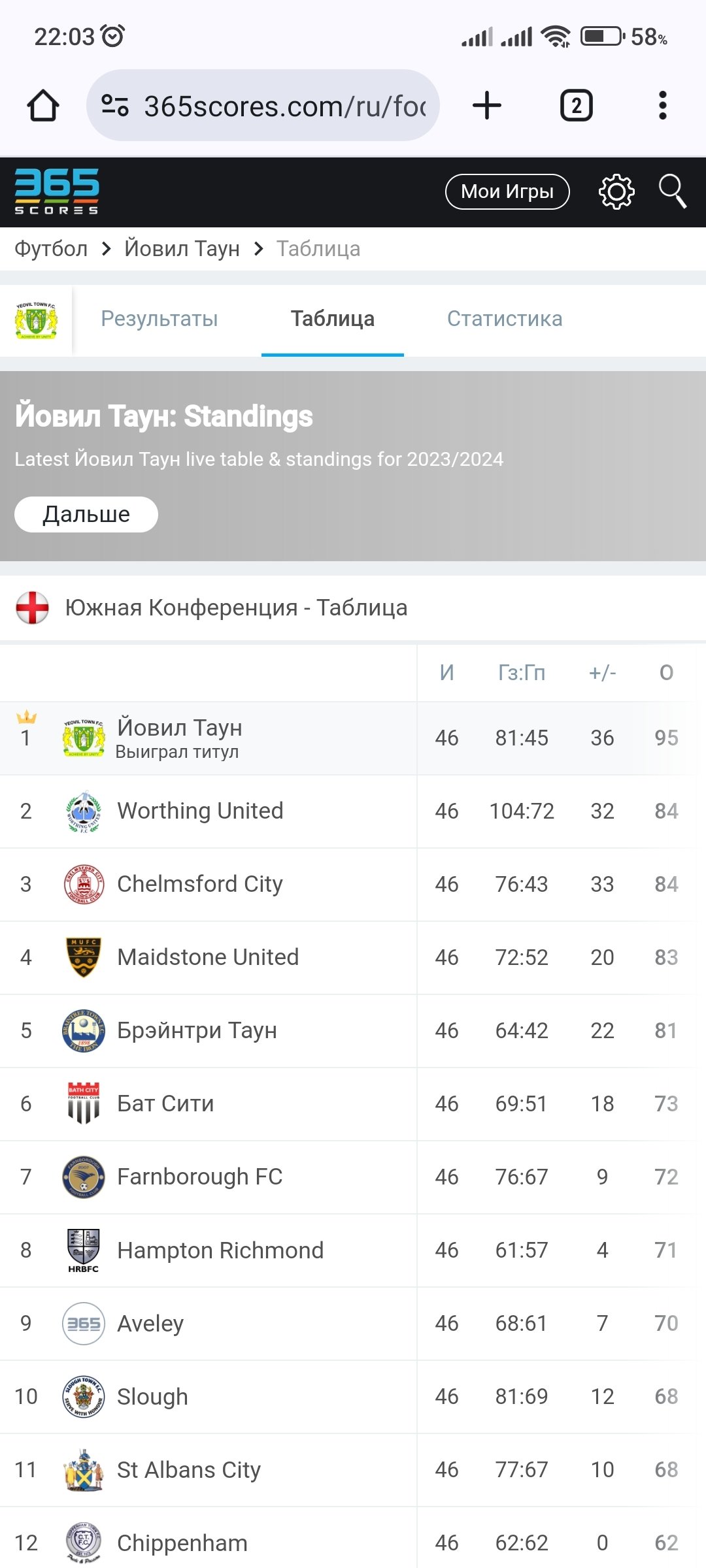The image size is (706, 1568).
Task: Select the Таблица tab
Action: click(x=333, y=319)
